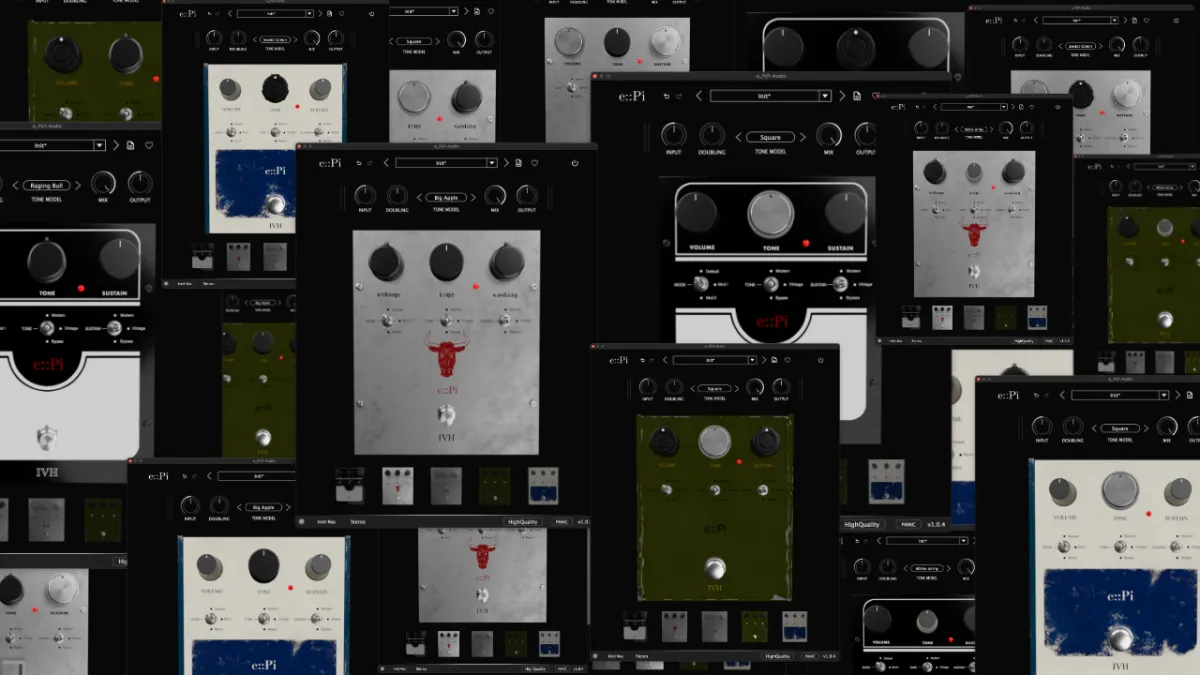The height and width of the screenshot is (675, 1200).
Task: Flip mode switch on silver bull pedal
Action: tap(386, 320)
